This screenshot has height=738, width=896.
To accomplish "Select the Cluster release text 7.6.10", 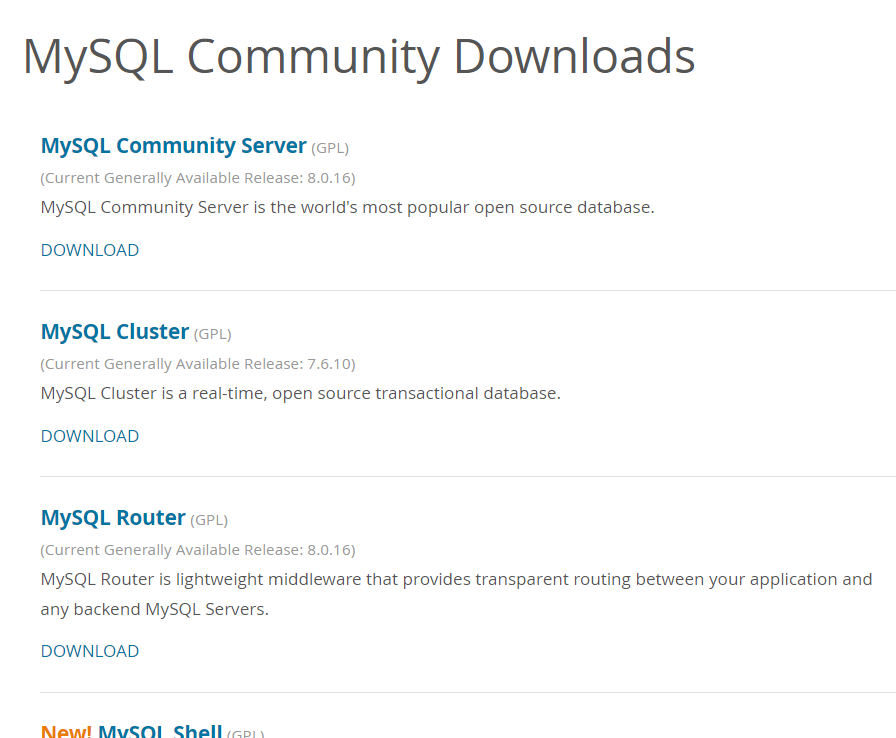I will click(329, 364).
